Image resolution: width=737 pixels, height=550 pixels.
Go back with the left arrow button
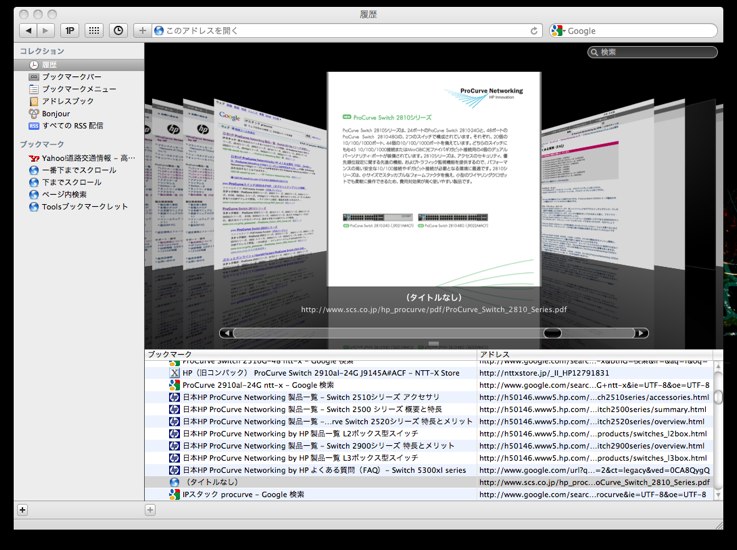(28, 31)
